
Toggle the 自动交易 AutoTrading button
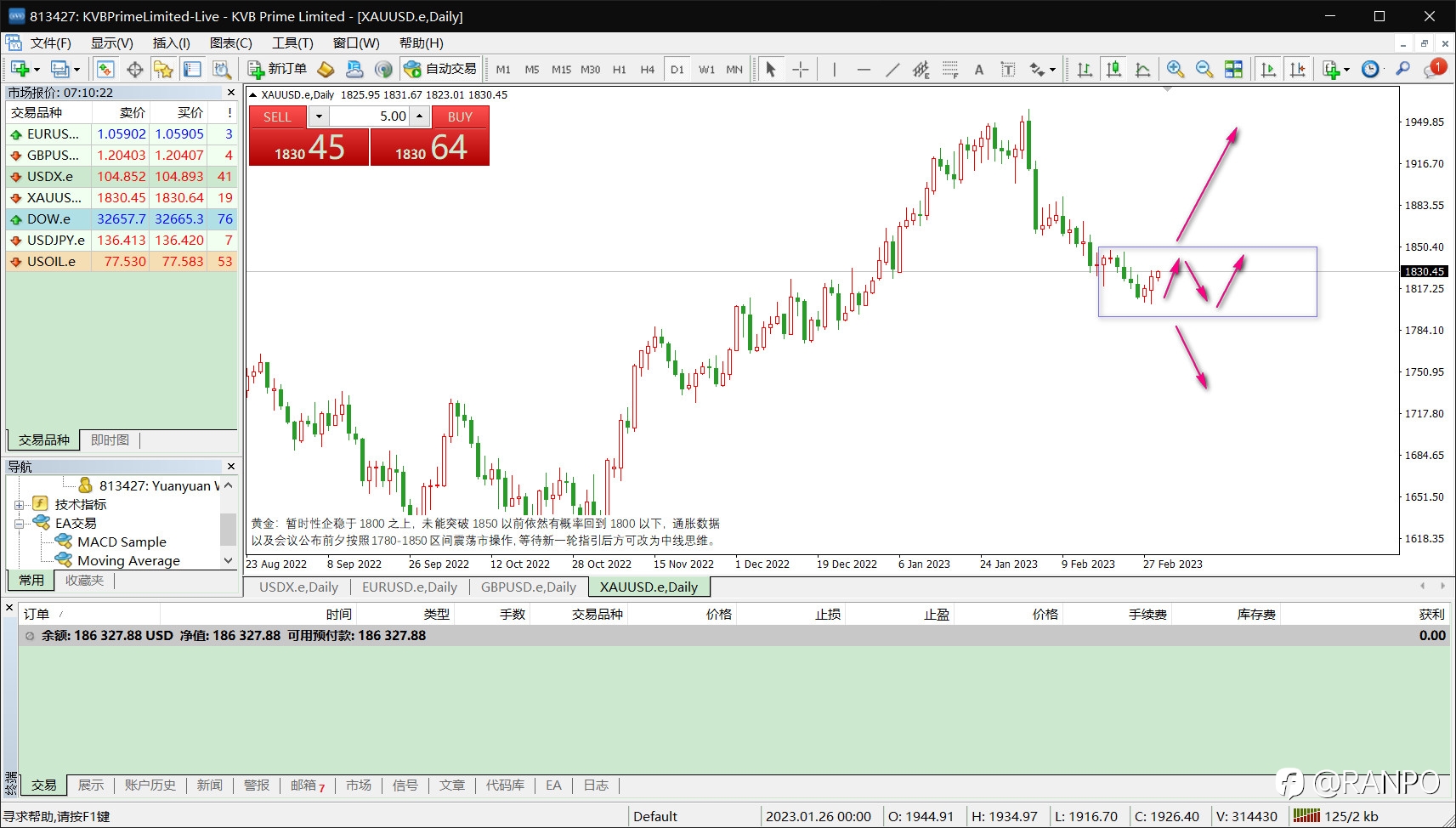pos(440,69)
